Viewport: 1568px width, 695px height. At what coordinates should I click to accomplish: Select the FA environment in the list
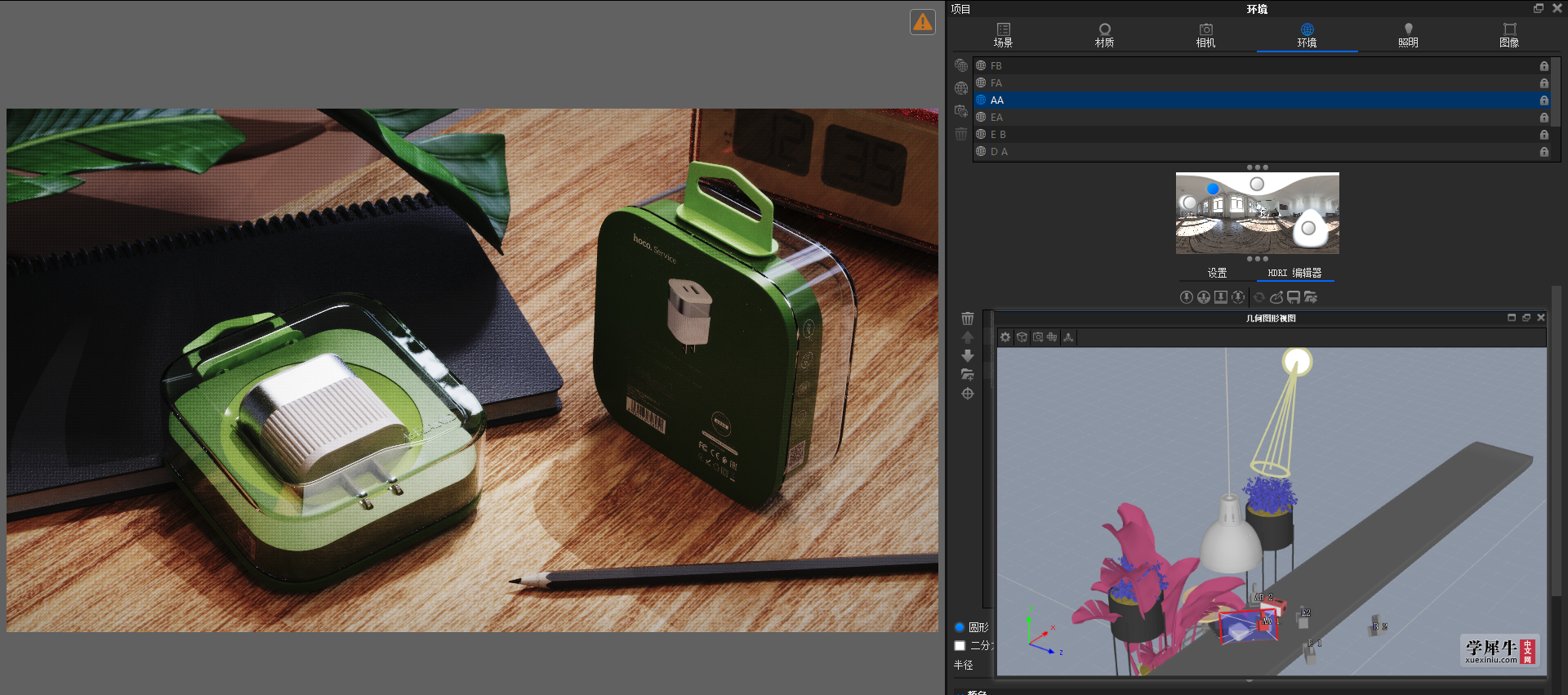pyautogui.click(x=1262, y=82)
